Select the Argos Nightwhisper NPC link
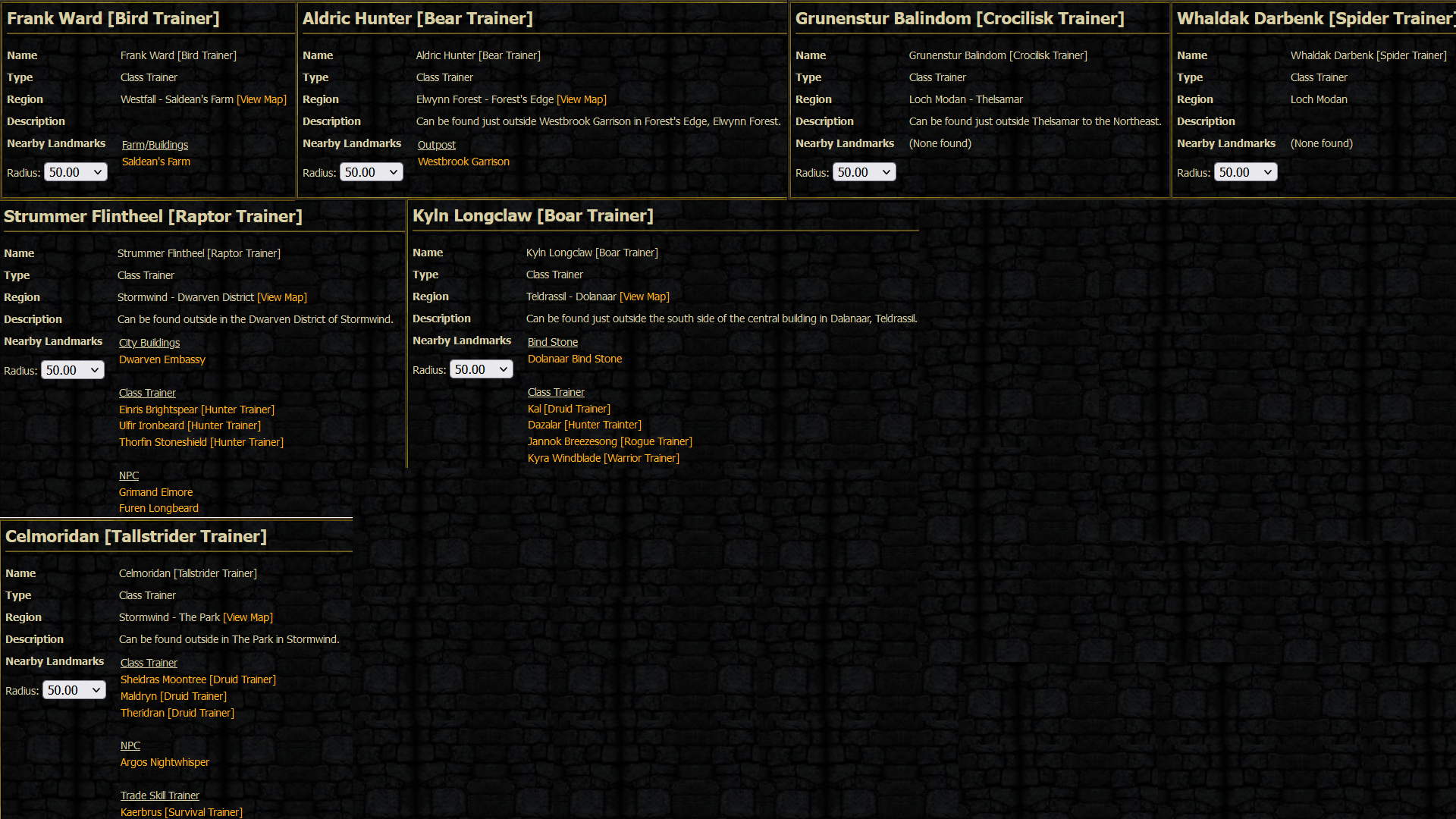This screenshot has width=1456, height=819. point(165,761)
